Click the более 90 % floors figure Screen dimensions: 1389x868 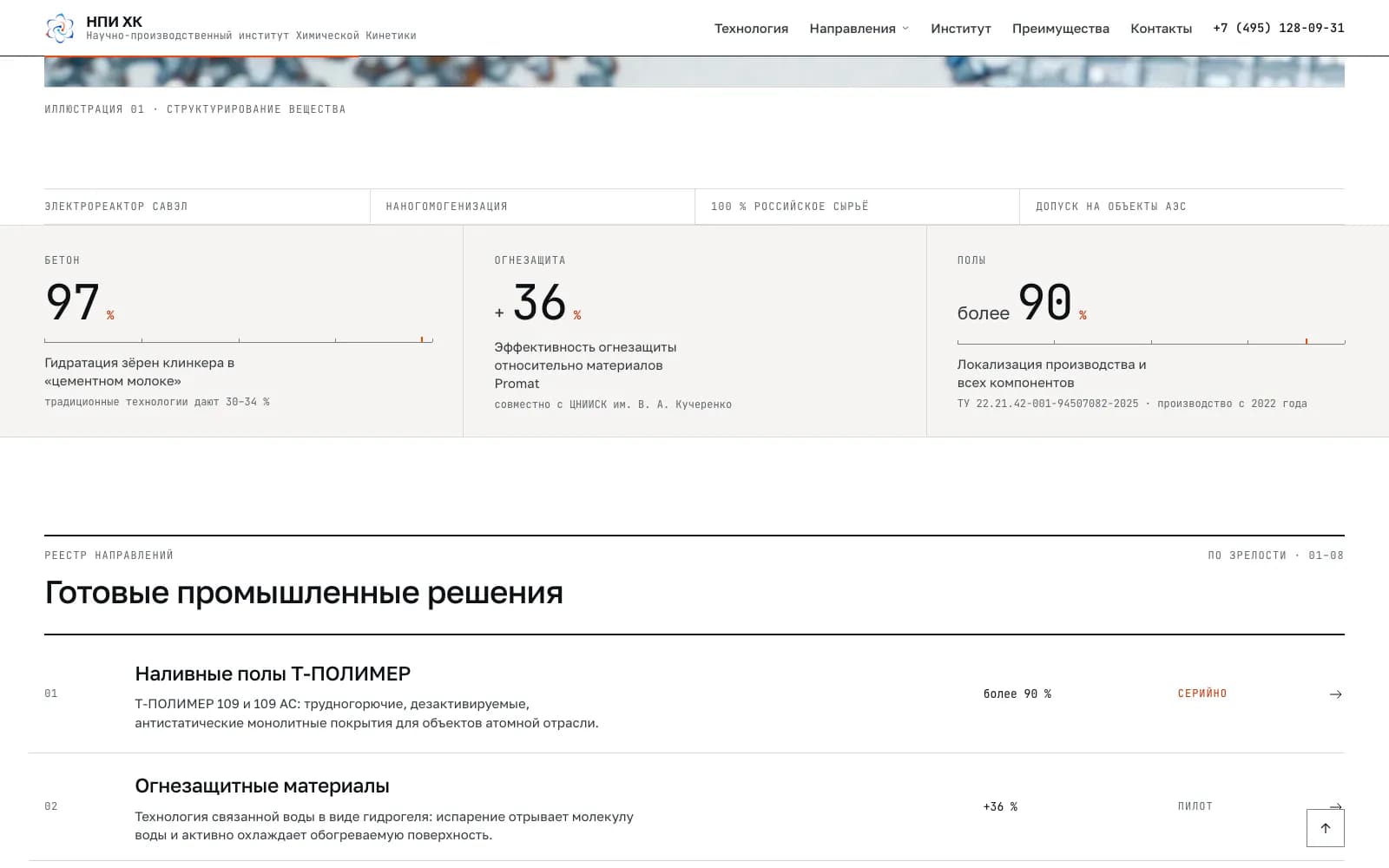click(1022, 302)
